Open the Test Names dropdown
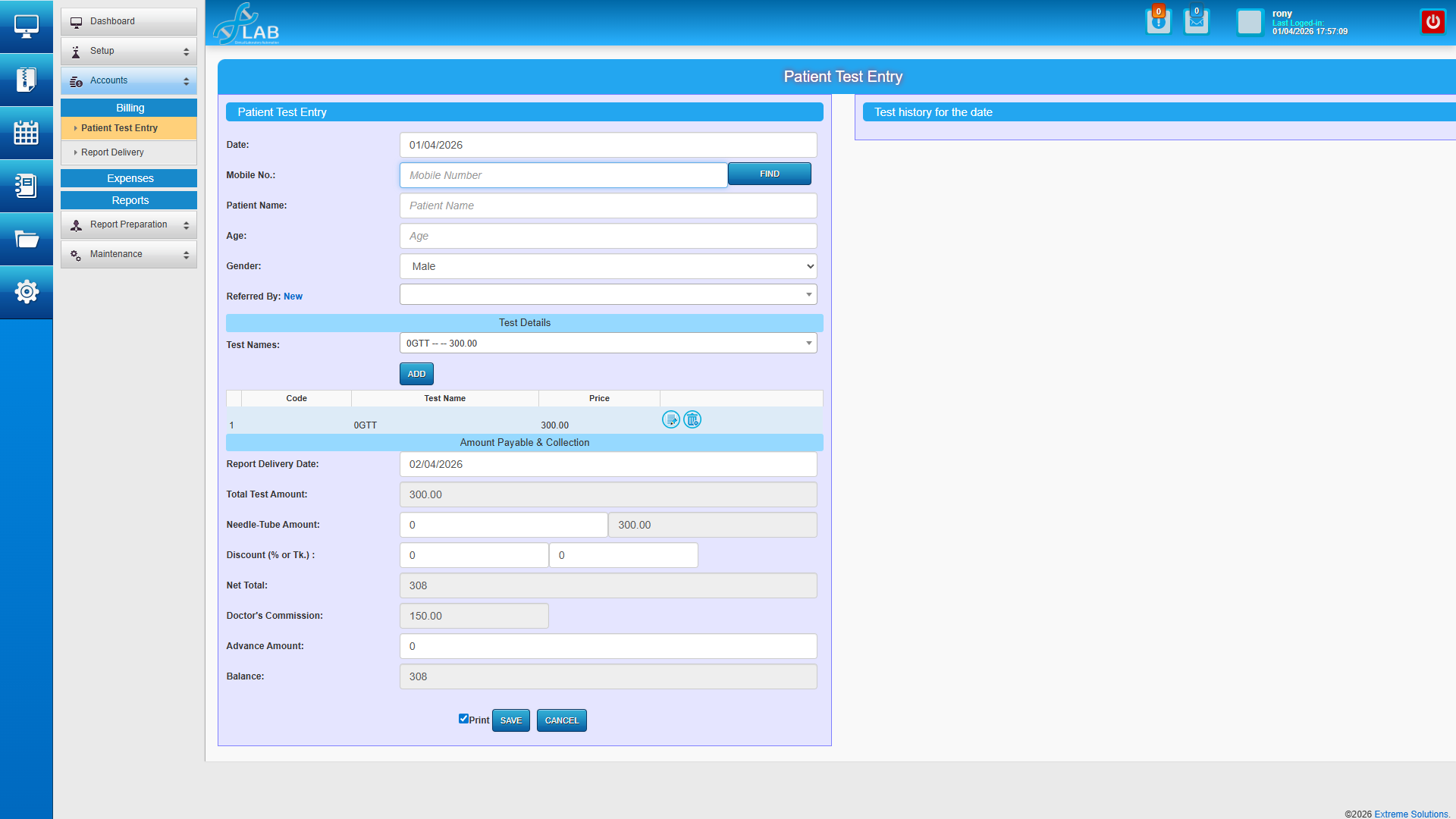Viewport: 1456px width, 819px height. click(x=607, y=344)
